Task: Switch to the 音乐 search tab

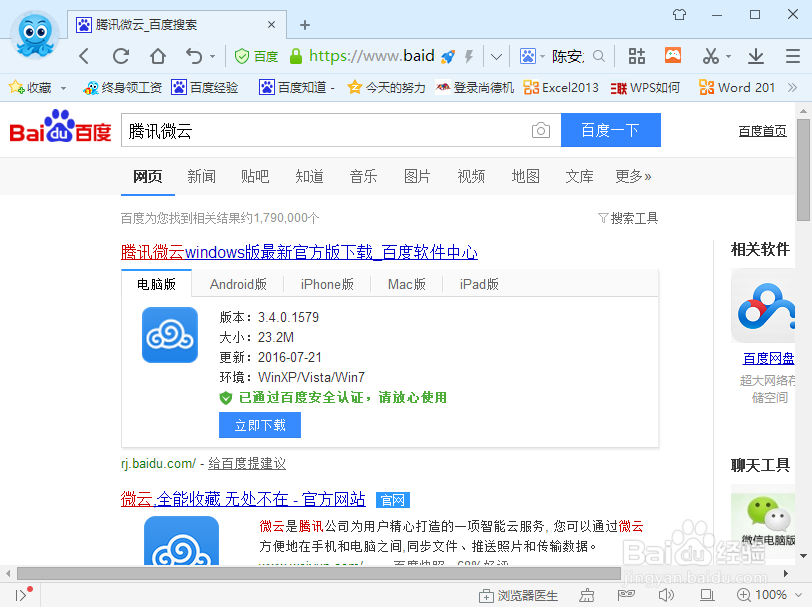Action: [363, 177]
